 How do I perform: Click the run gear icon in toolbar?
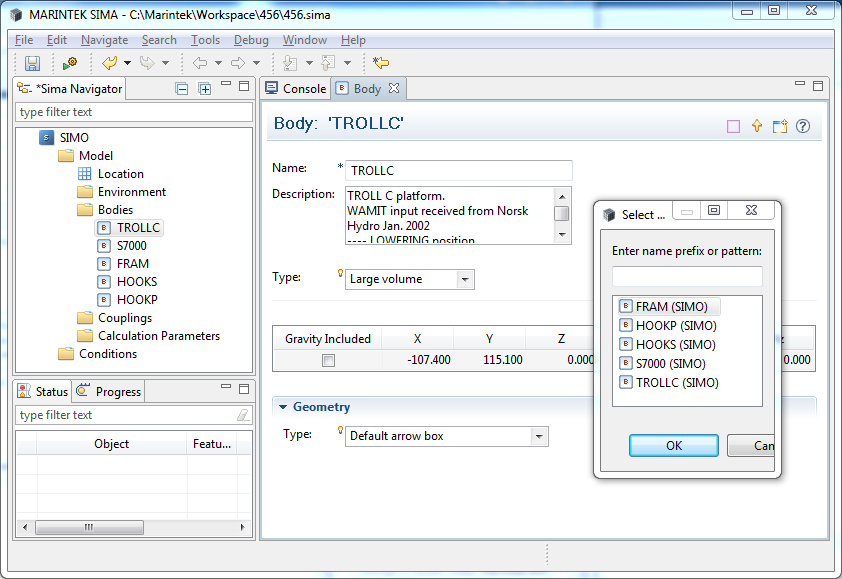tap(69, 63)
